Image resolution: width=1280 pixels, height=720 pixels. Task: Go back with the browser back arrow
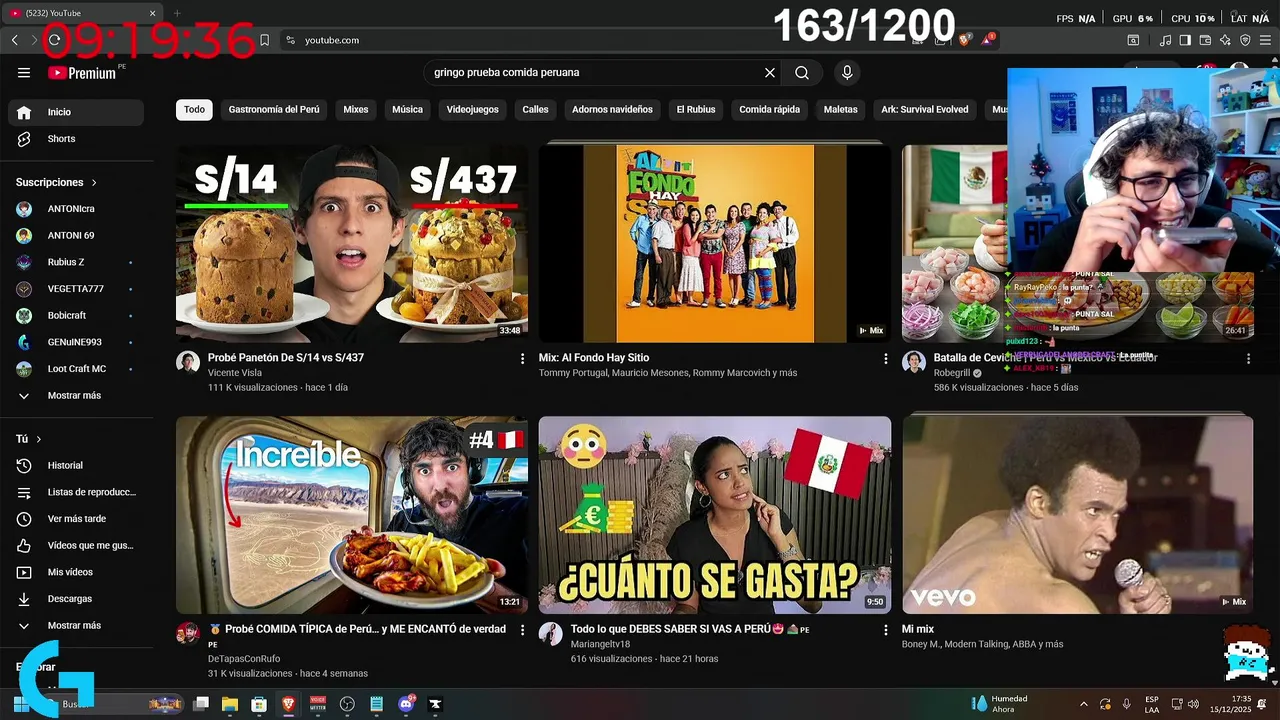point(15,40)
